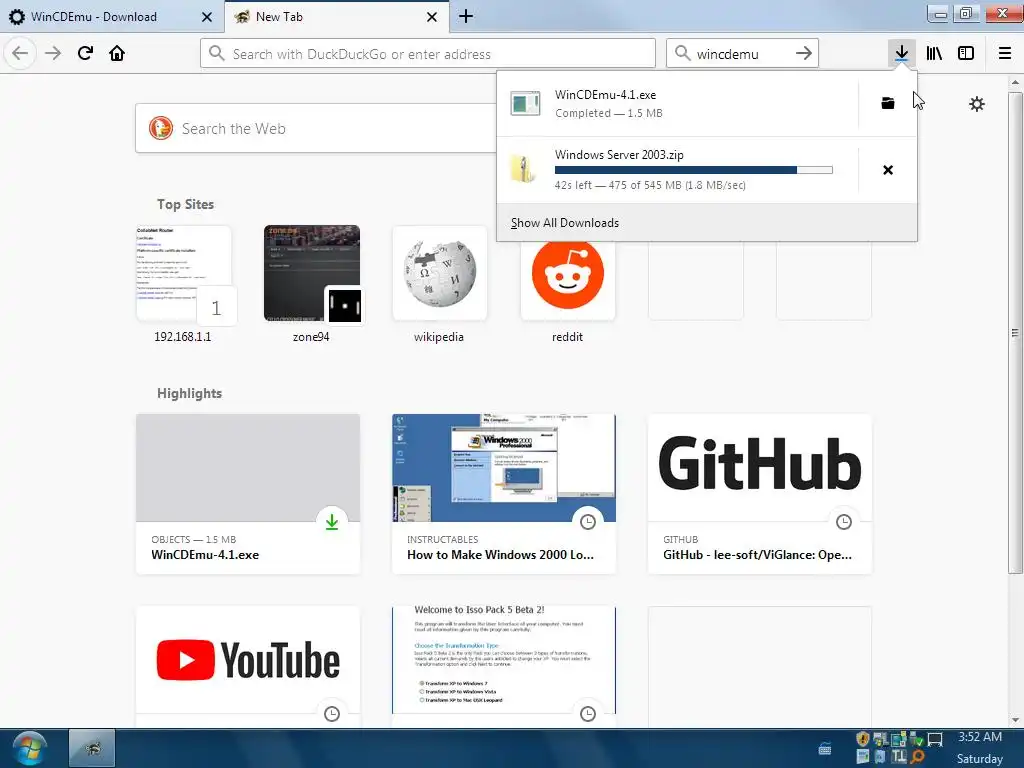Select the Windows Server 2003.zip download entry
Viewport: 1024px width, 768px height.
pos(678,170)
